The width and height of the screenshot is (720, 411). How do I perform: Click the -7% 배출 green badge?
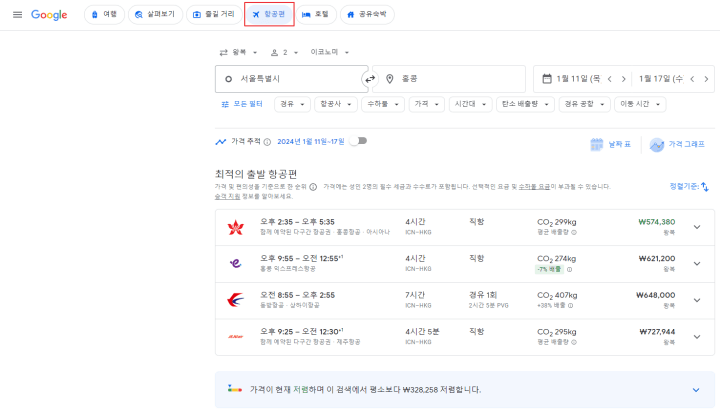pos(549,270)
